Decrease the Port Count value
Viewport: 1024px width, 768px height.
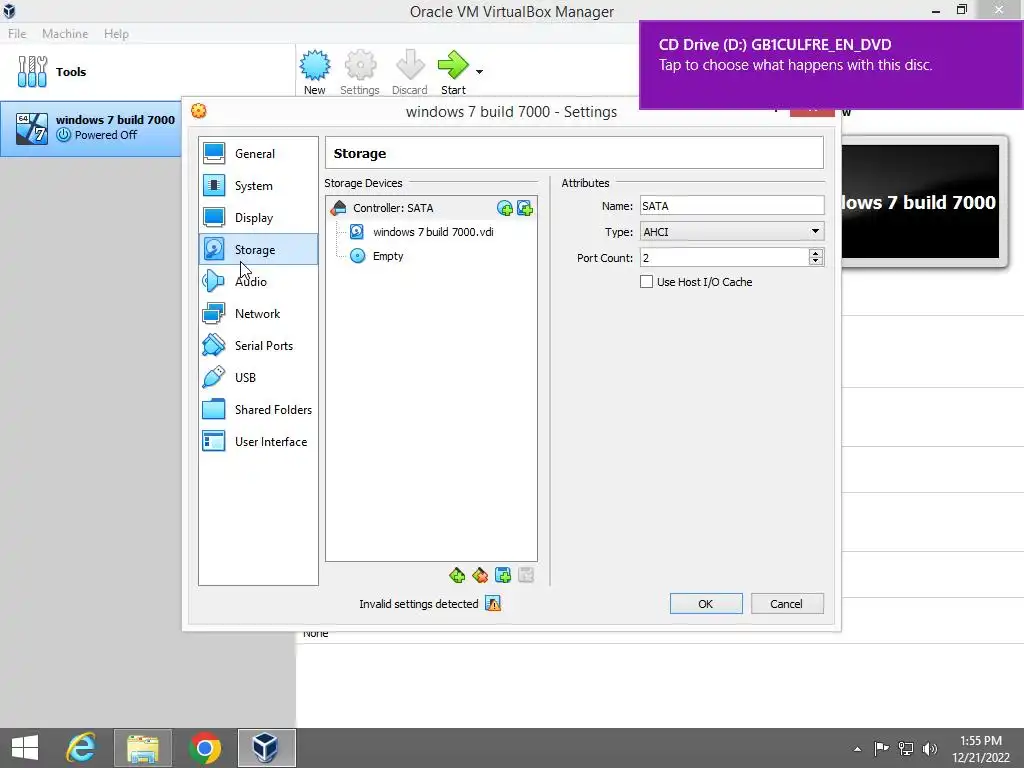[x=816, y=262]
